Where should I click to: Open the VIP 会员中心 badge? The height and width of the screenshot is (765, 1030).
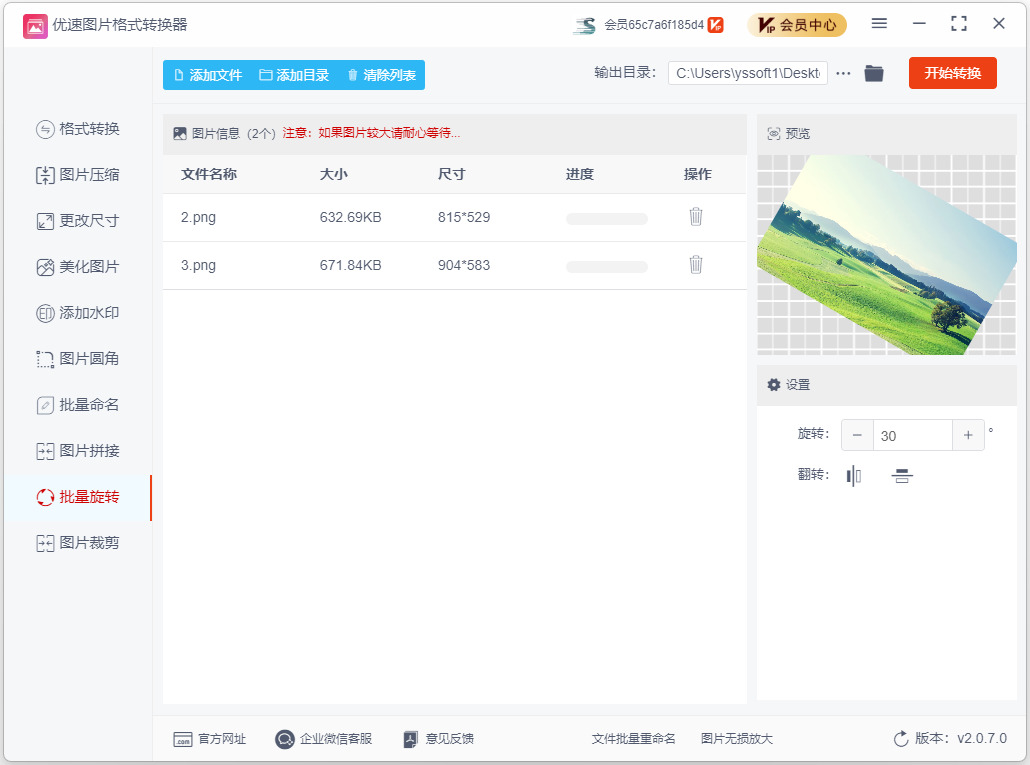coord(797,25)
